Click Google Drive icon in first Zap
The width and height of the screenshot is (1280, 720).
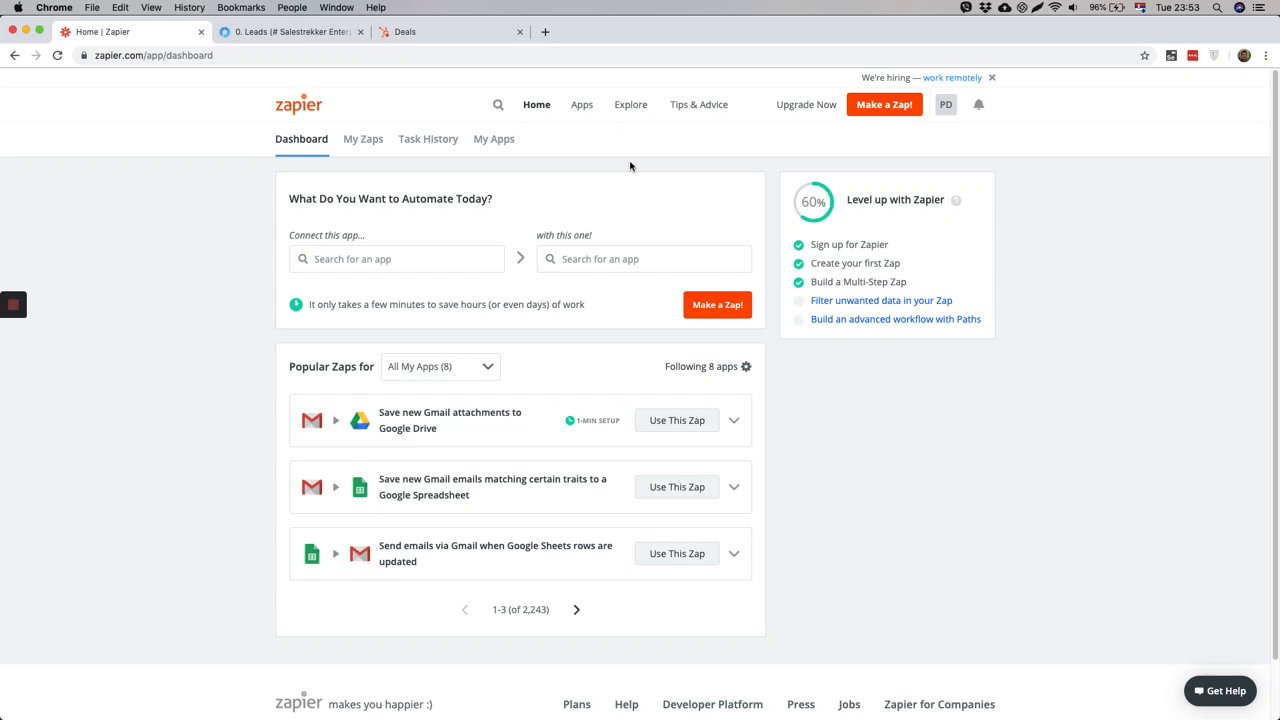[360, 420]
